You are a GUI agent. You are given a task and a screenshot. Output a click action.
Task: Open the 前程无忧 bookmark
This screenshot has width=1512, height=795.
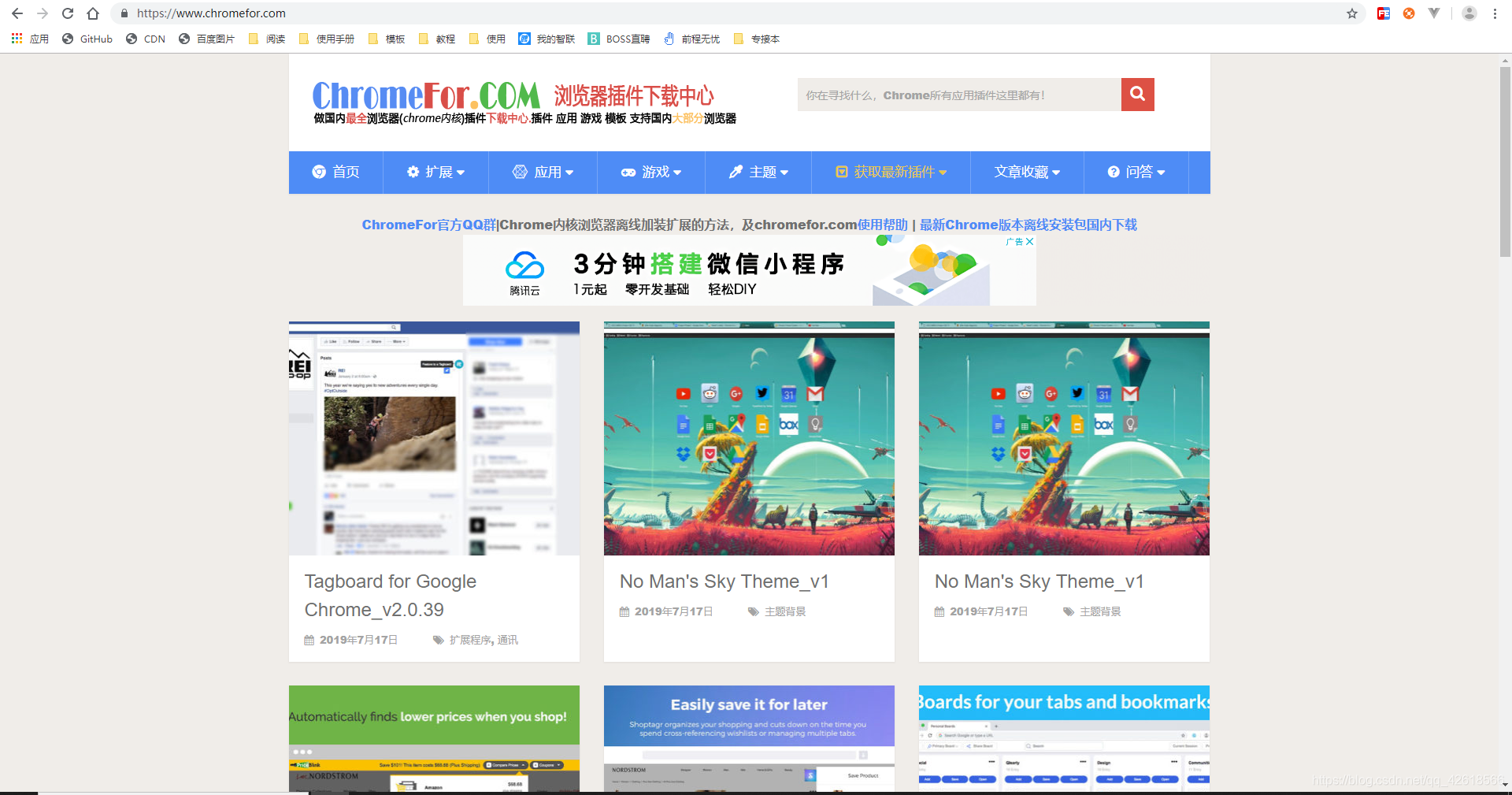point(691,39)
